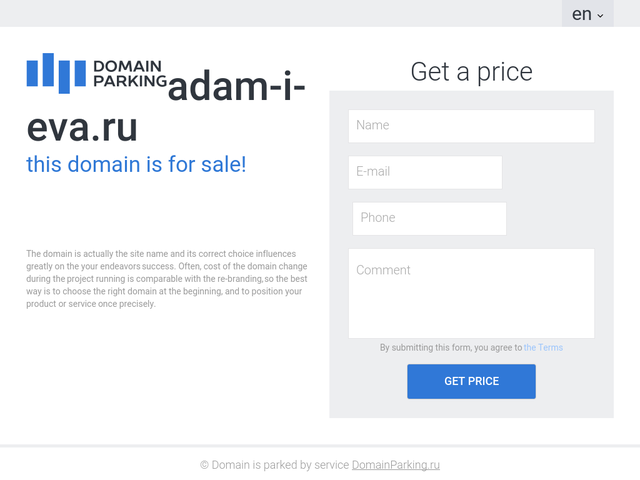Focus the E-mail input field
The width and height of the screenshot is (640, 480).
tap(425, 172)
